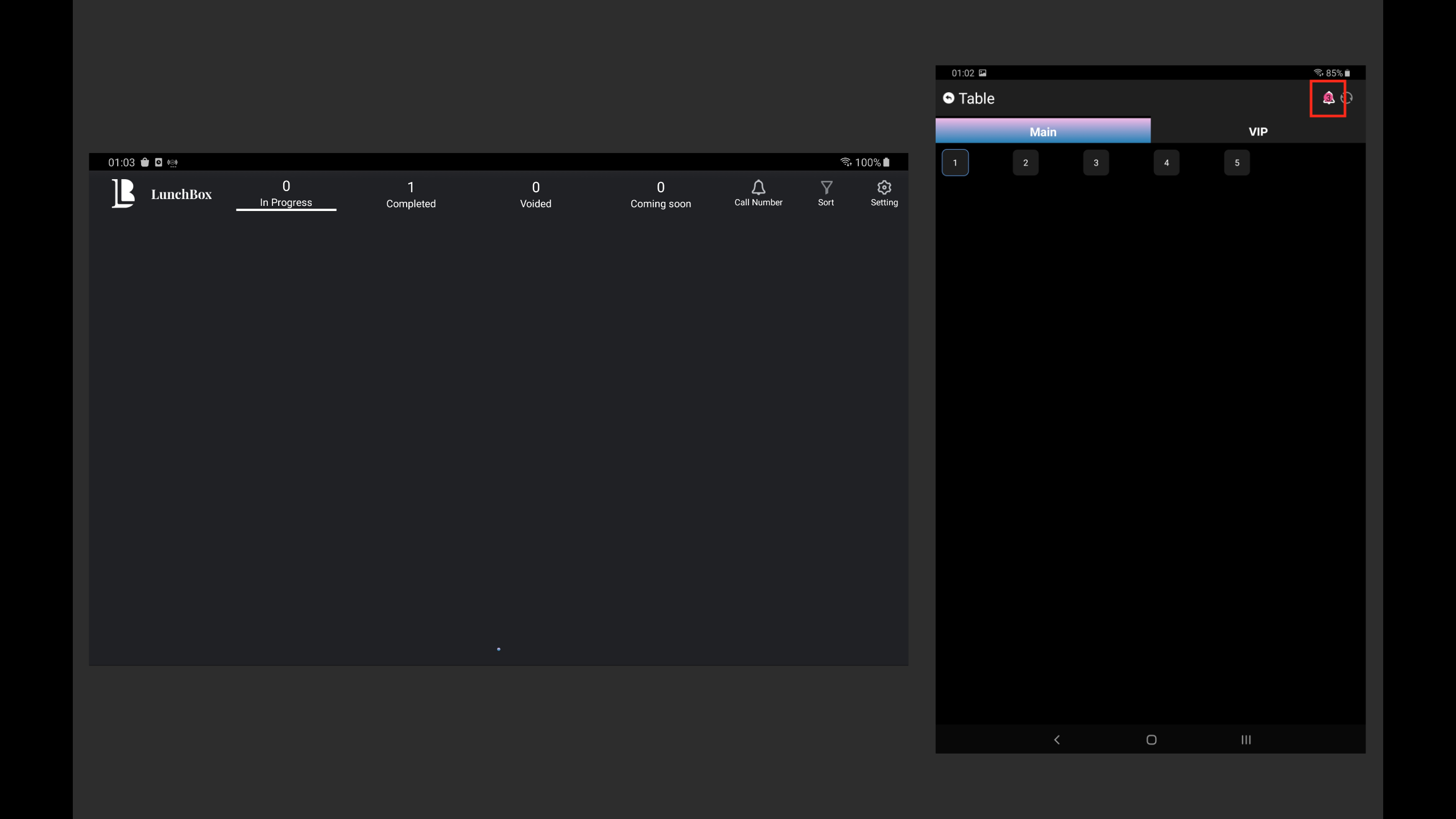
Task: Tap Android back navigation chevron
Action: pyautogui.click(x=1057, y=739)
